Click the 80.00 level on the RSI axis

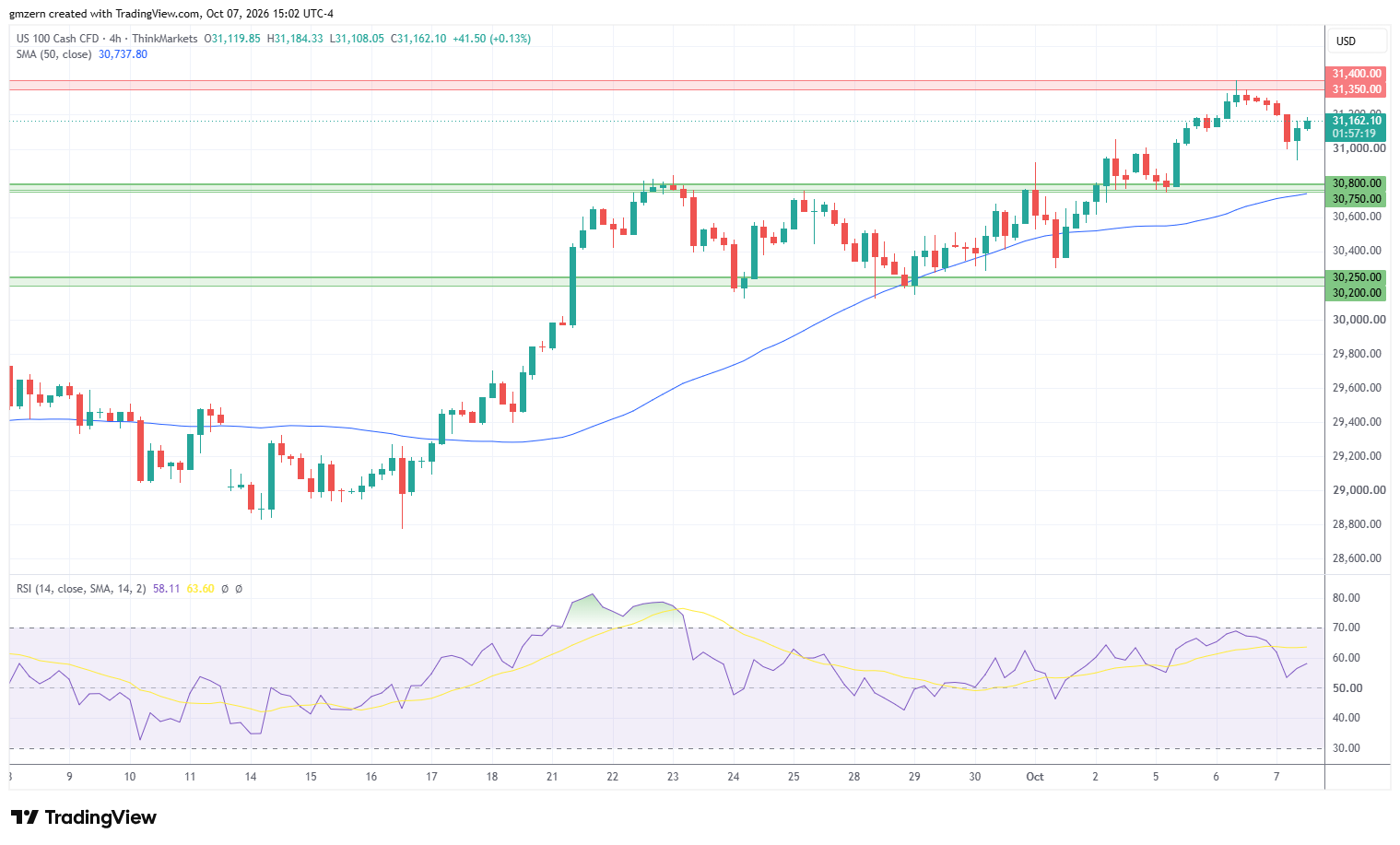coord(1347,598)
